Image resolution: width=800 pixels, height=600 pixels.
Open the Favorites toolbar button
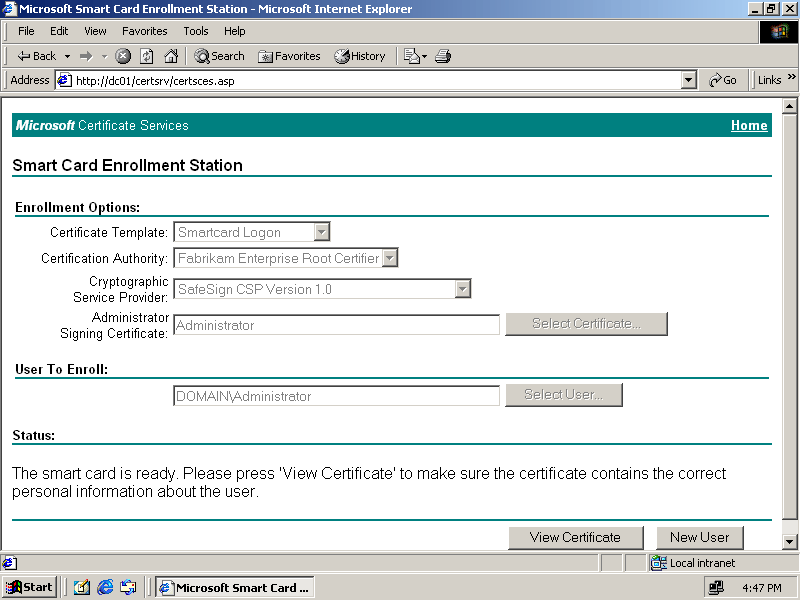[289, 56]
